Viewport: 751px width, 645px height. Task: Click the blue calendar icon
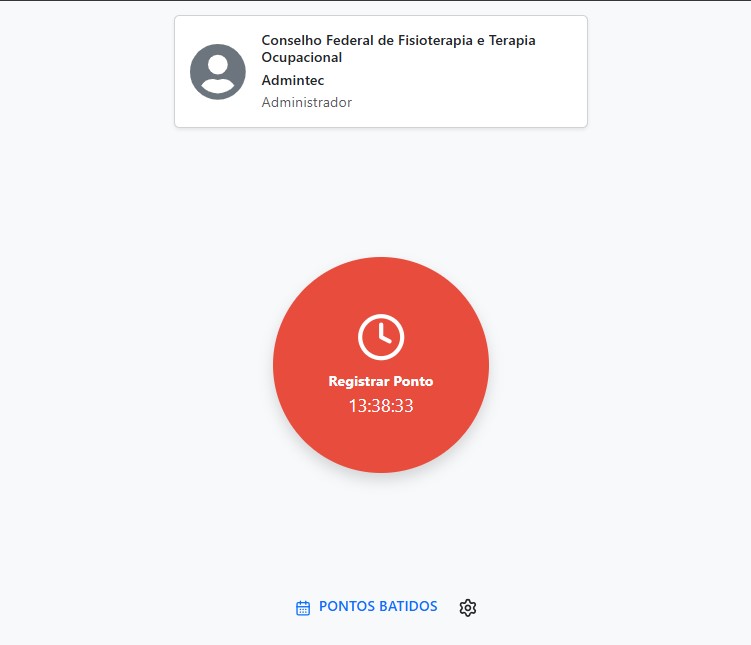(x=303, y=608)
